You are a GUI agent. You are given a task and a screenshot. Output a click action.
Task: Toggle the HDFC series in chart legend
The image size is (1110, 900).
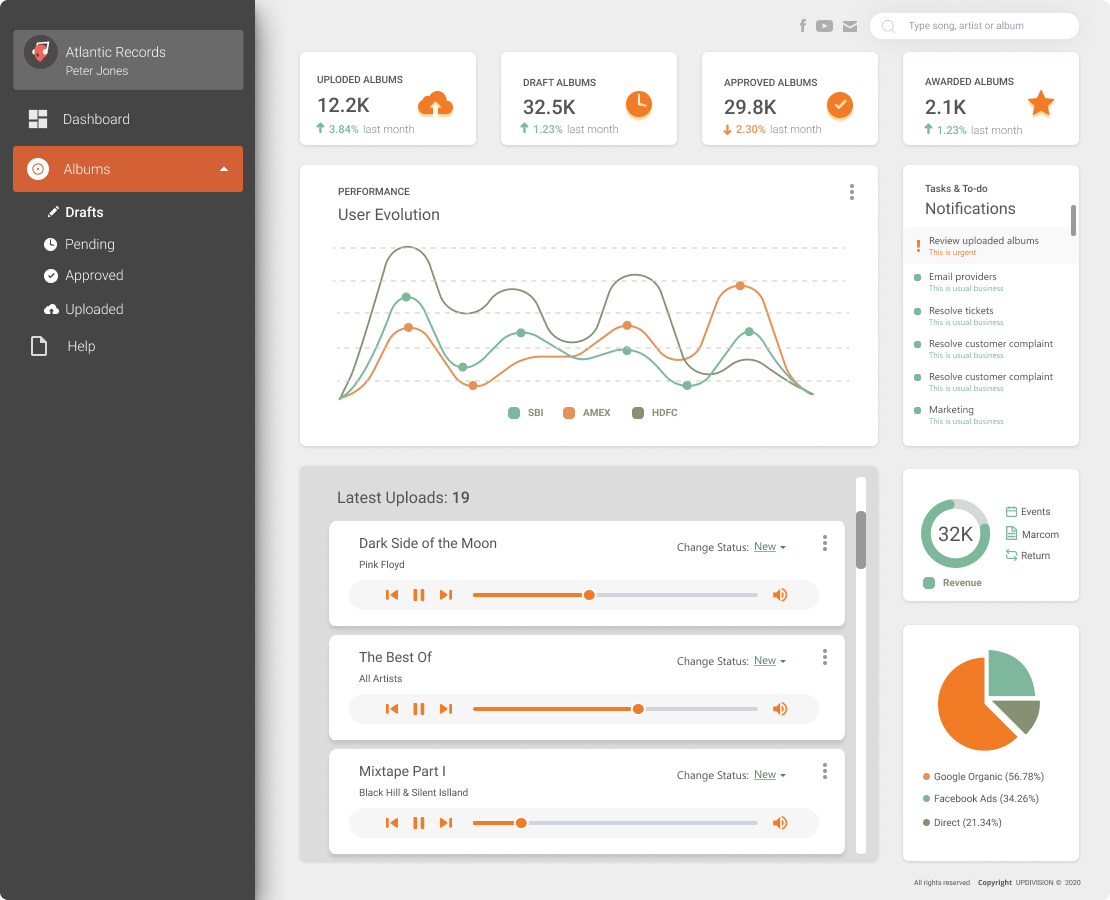pyautogui.click(x=655, y=413)
